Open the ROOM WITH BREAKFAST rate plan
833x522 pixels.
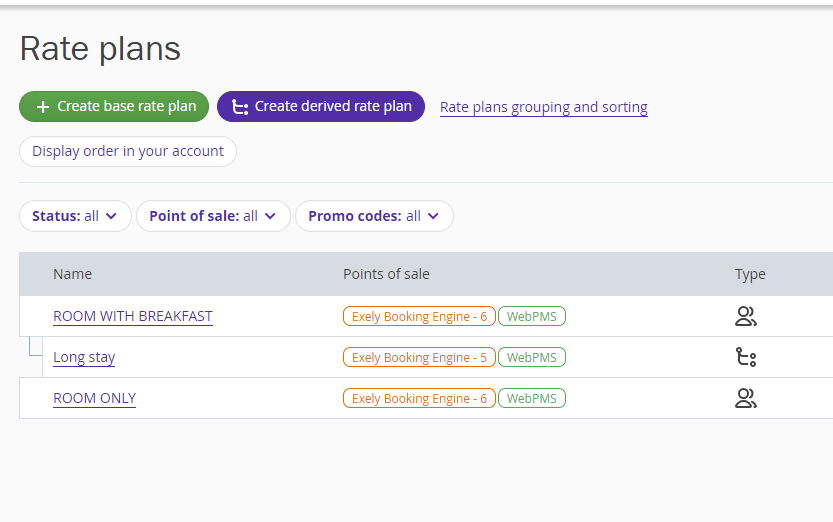click(133, 316)
